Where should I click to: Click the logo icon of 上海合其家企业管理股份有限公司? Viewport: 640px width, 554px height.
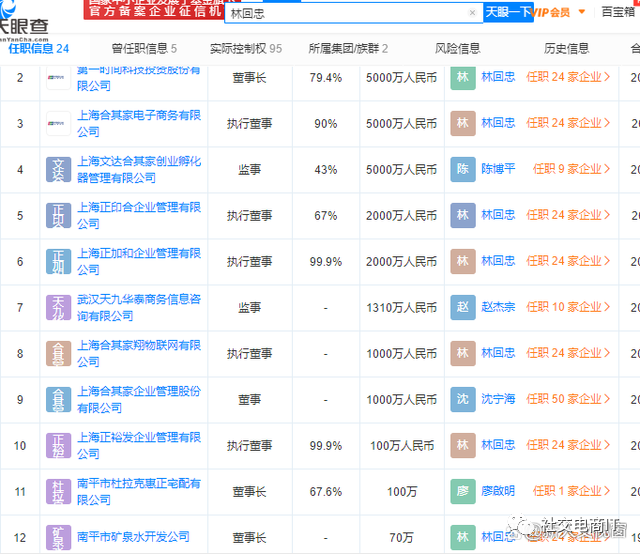pyautogui.click(x=58, y=399)
